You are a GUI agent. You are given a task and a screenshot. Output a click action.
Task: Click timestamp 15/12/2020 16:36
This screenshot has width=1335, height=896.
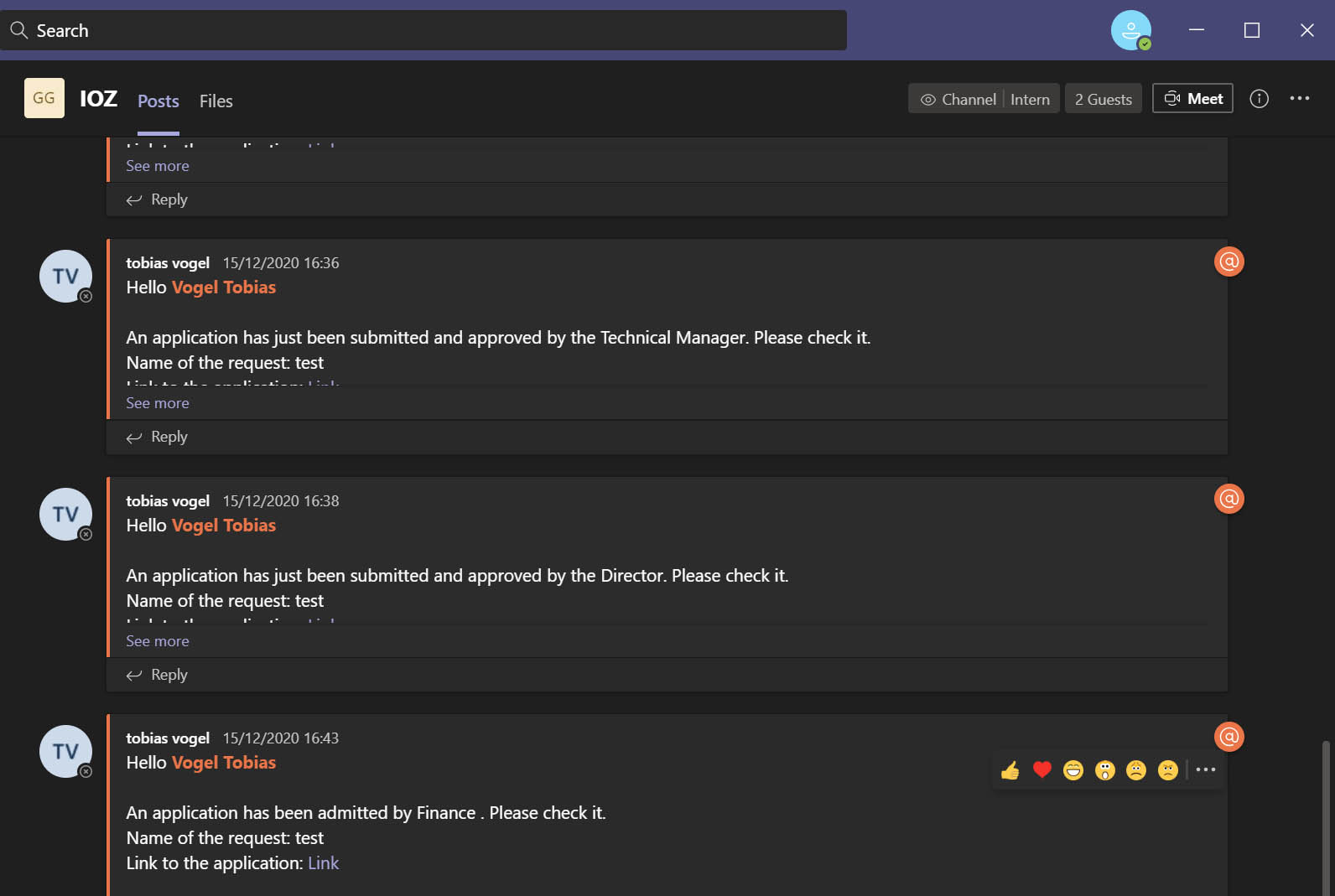[x=281, y=263]
